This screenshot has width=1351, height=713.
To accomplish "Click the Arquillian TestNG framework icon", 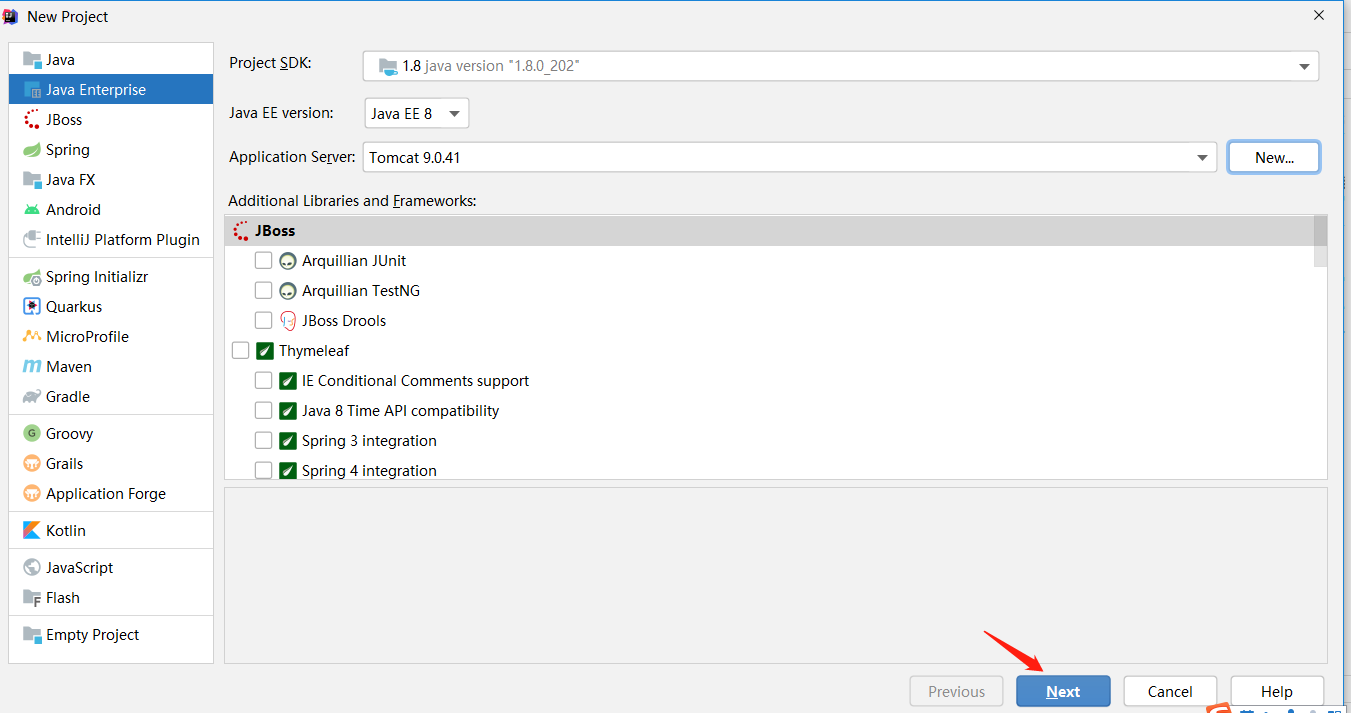I will (x=288, y=291).
